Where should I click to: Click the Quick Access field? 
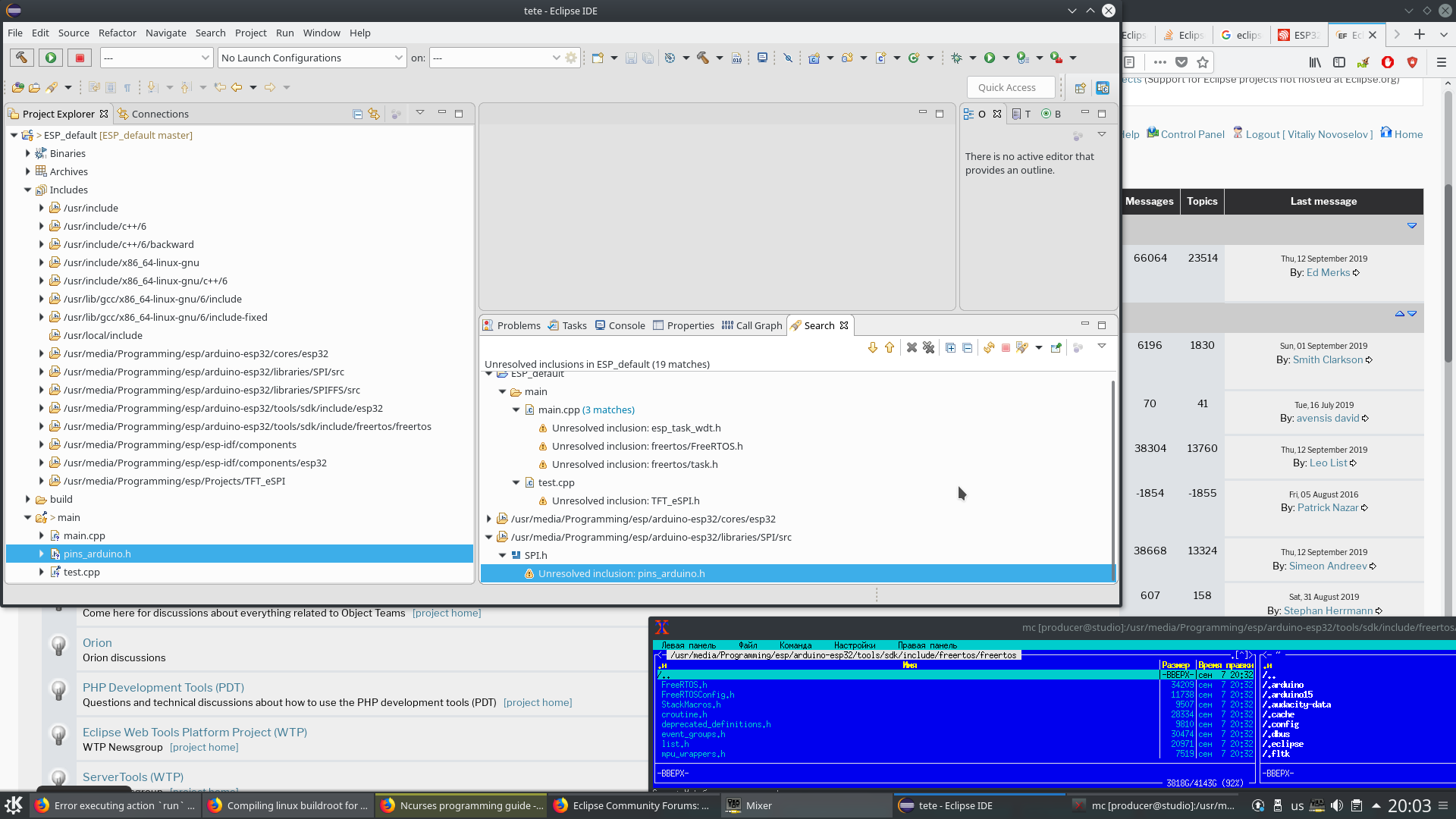point(1011,87)
